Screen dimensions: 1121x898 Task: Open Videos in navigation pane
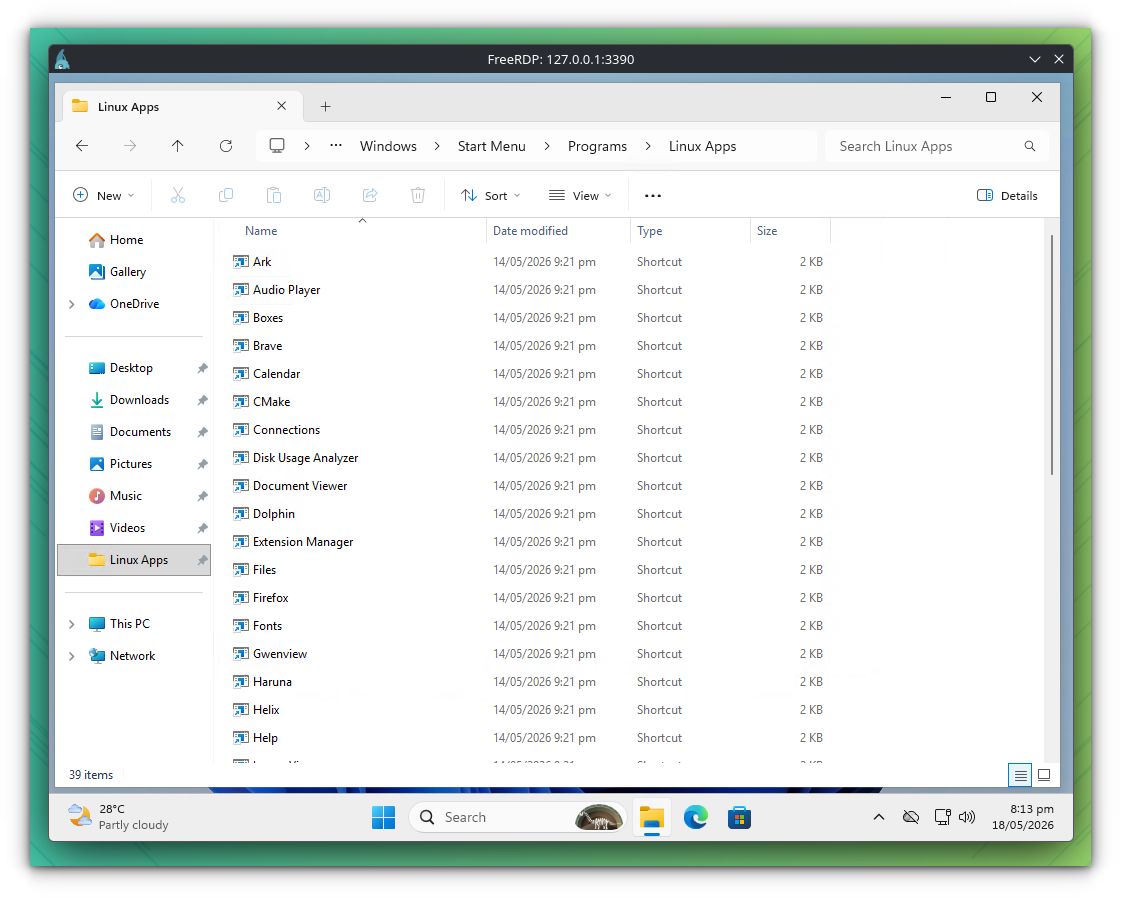127,528
